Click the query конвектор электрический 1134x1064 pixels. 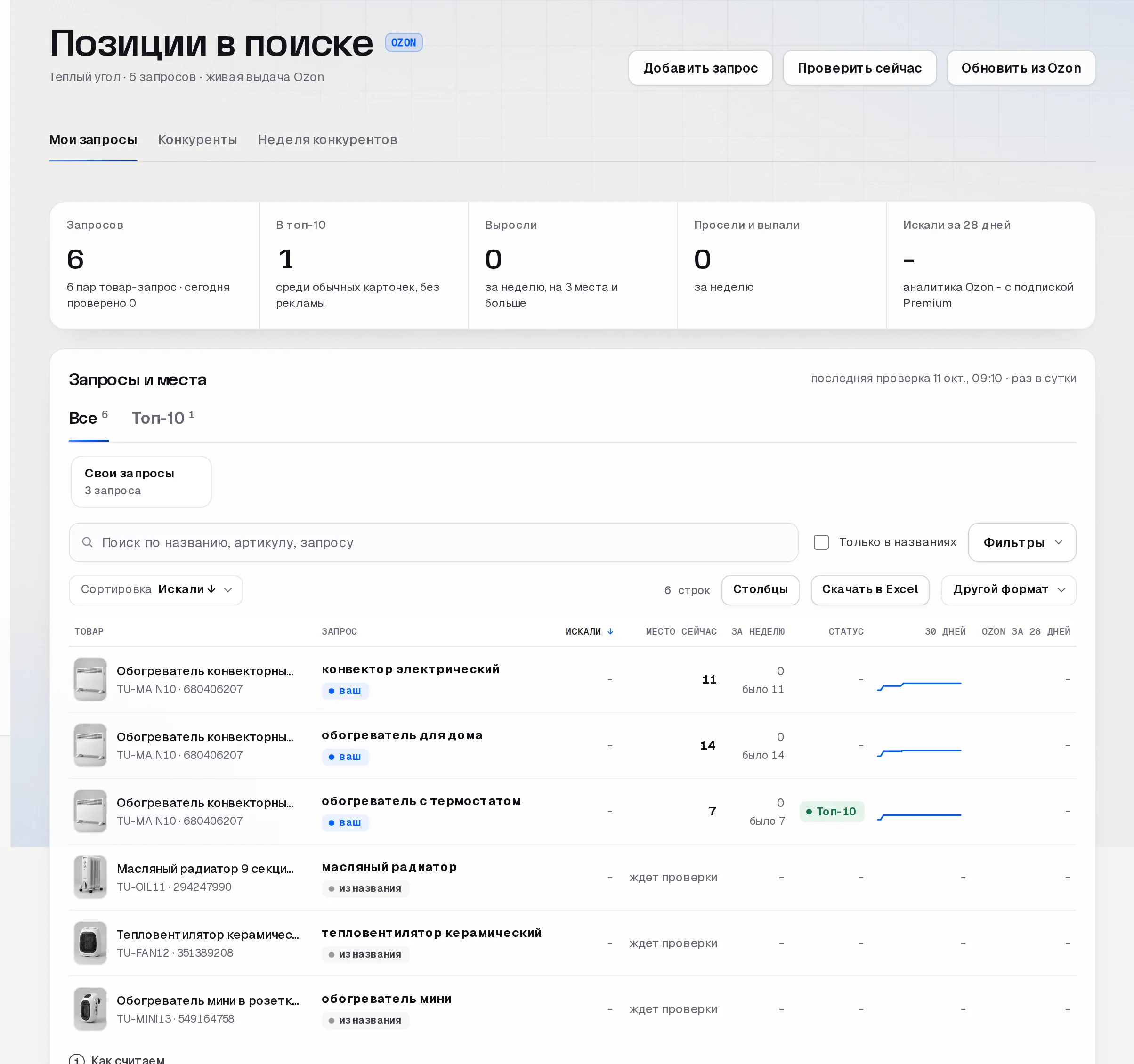pyautogui.click(x=411, y=669)
